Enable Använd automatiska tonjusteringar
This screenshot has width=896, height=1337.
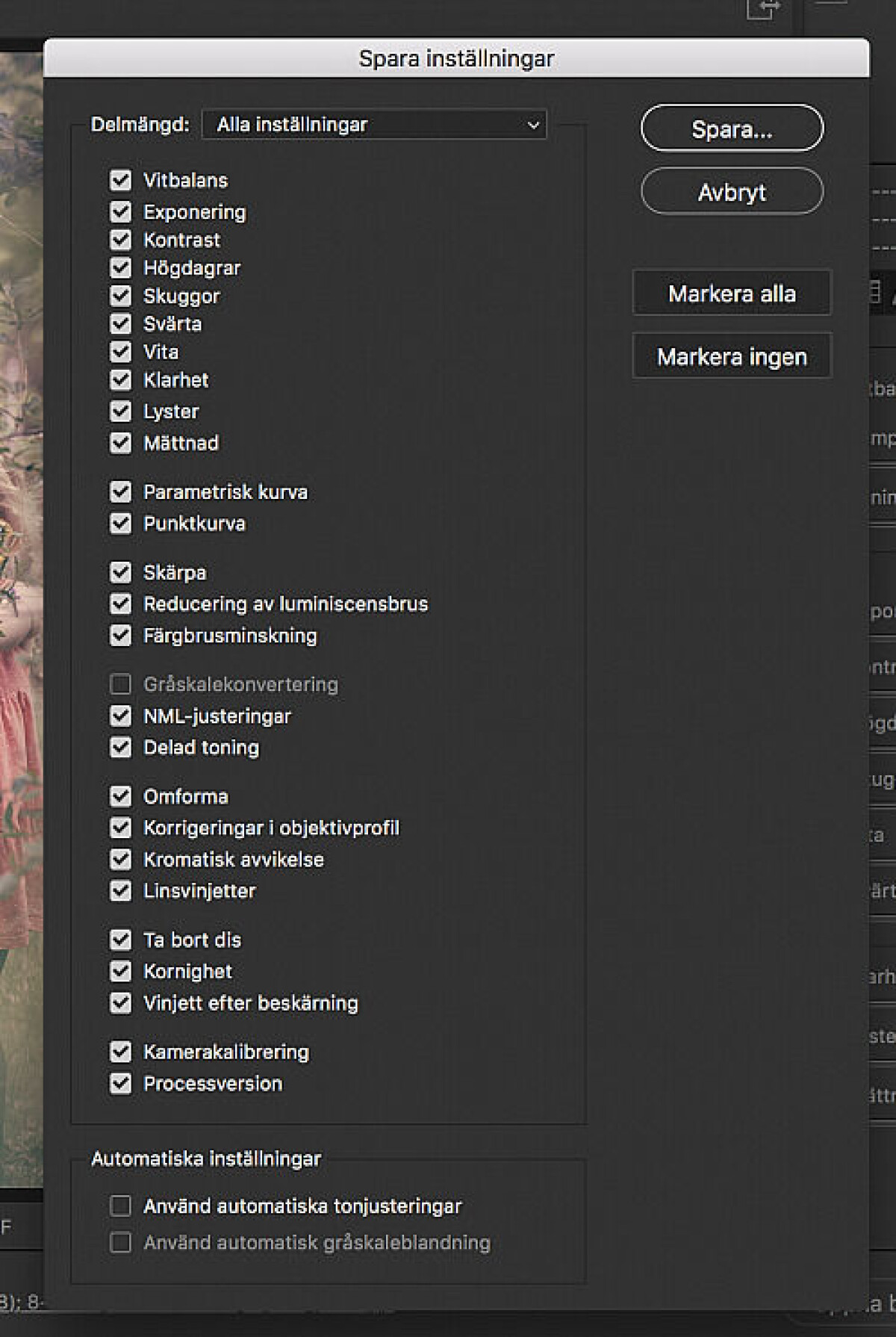[x=120, y=1206]
